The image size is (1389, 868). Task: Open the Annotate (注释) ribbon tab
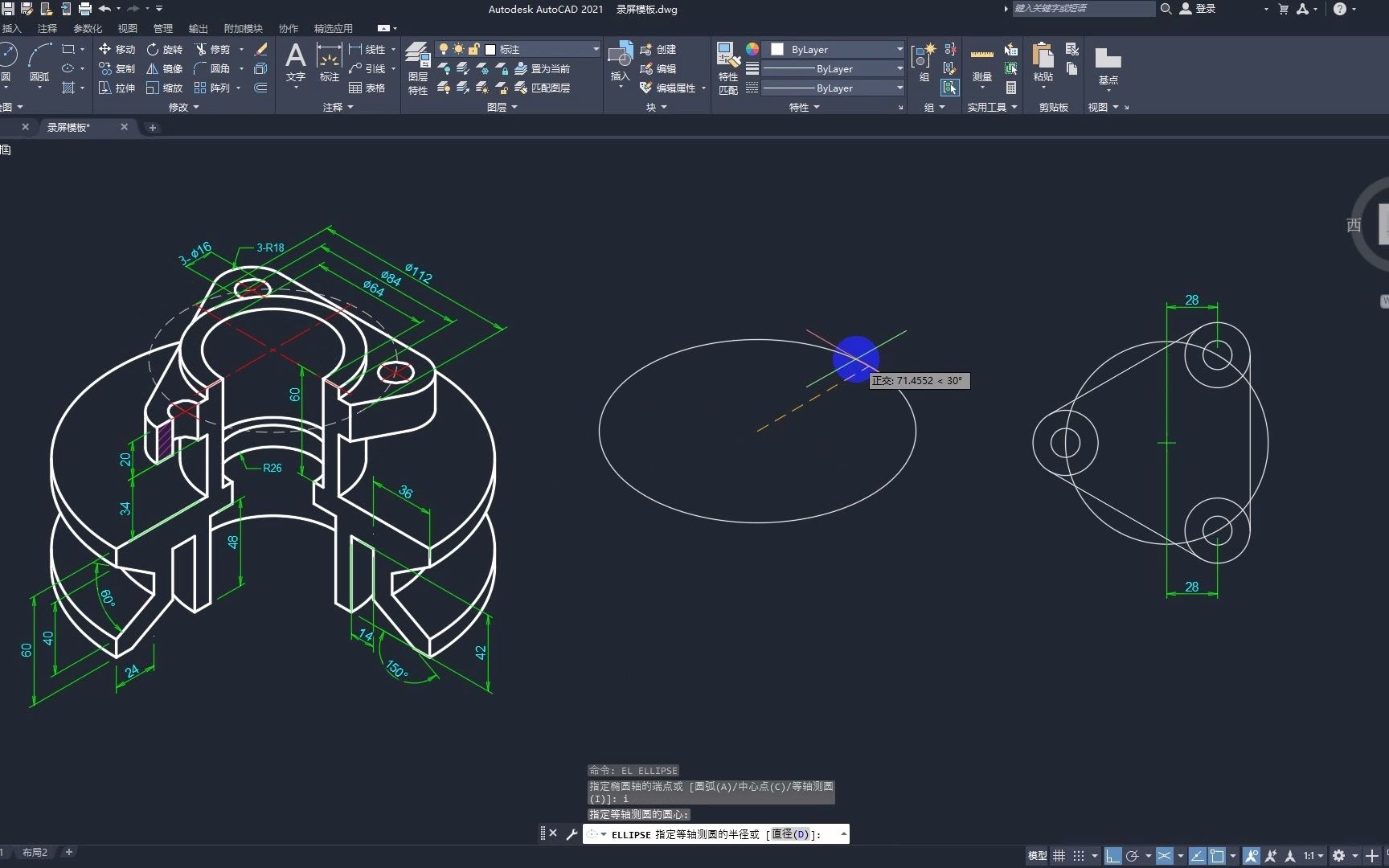47,28
